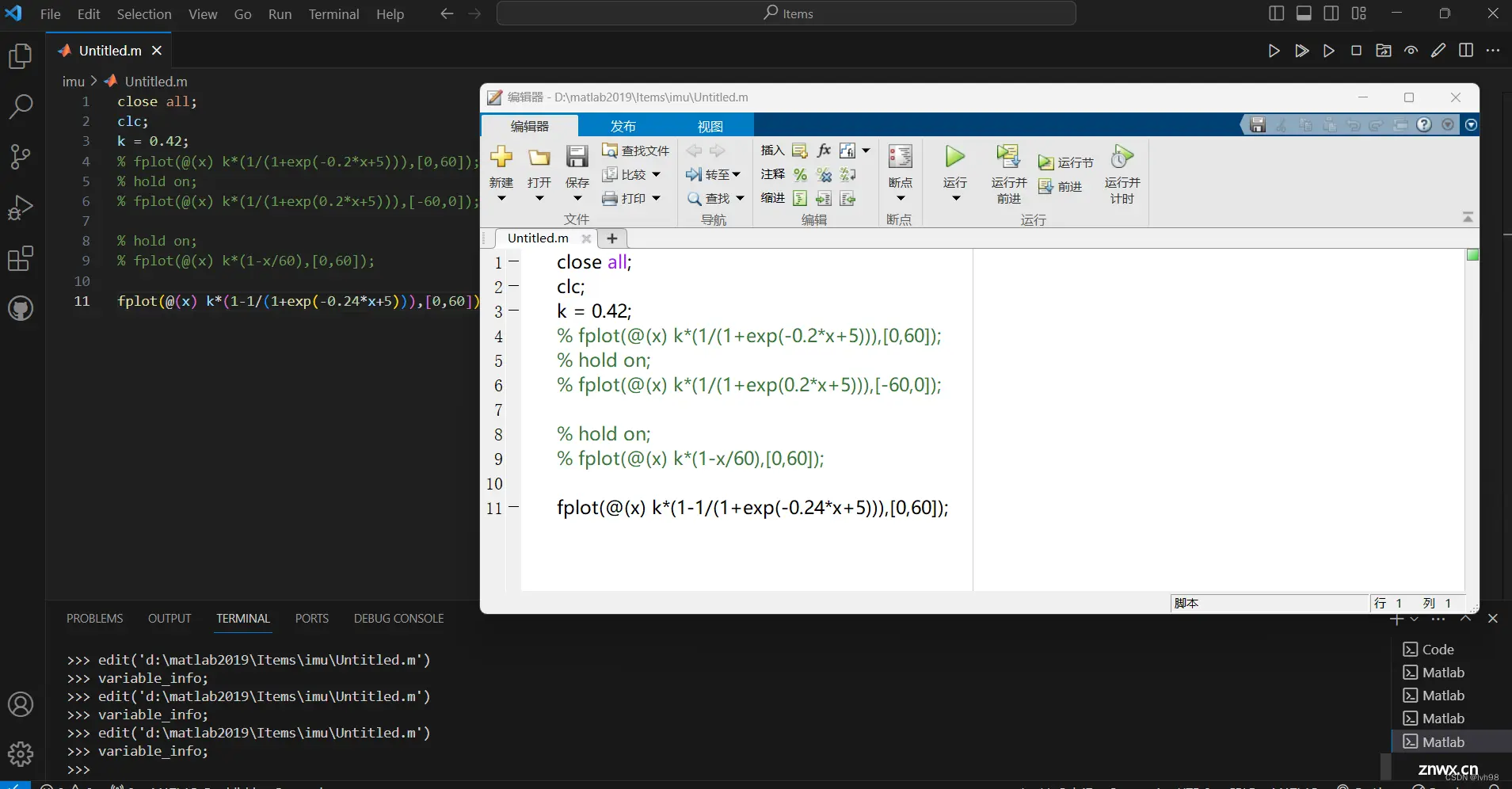Open the GitHub view in the activity bar
The image size is (1512, 789).
pyautogui.click(x=21, y=308)
